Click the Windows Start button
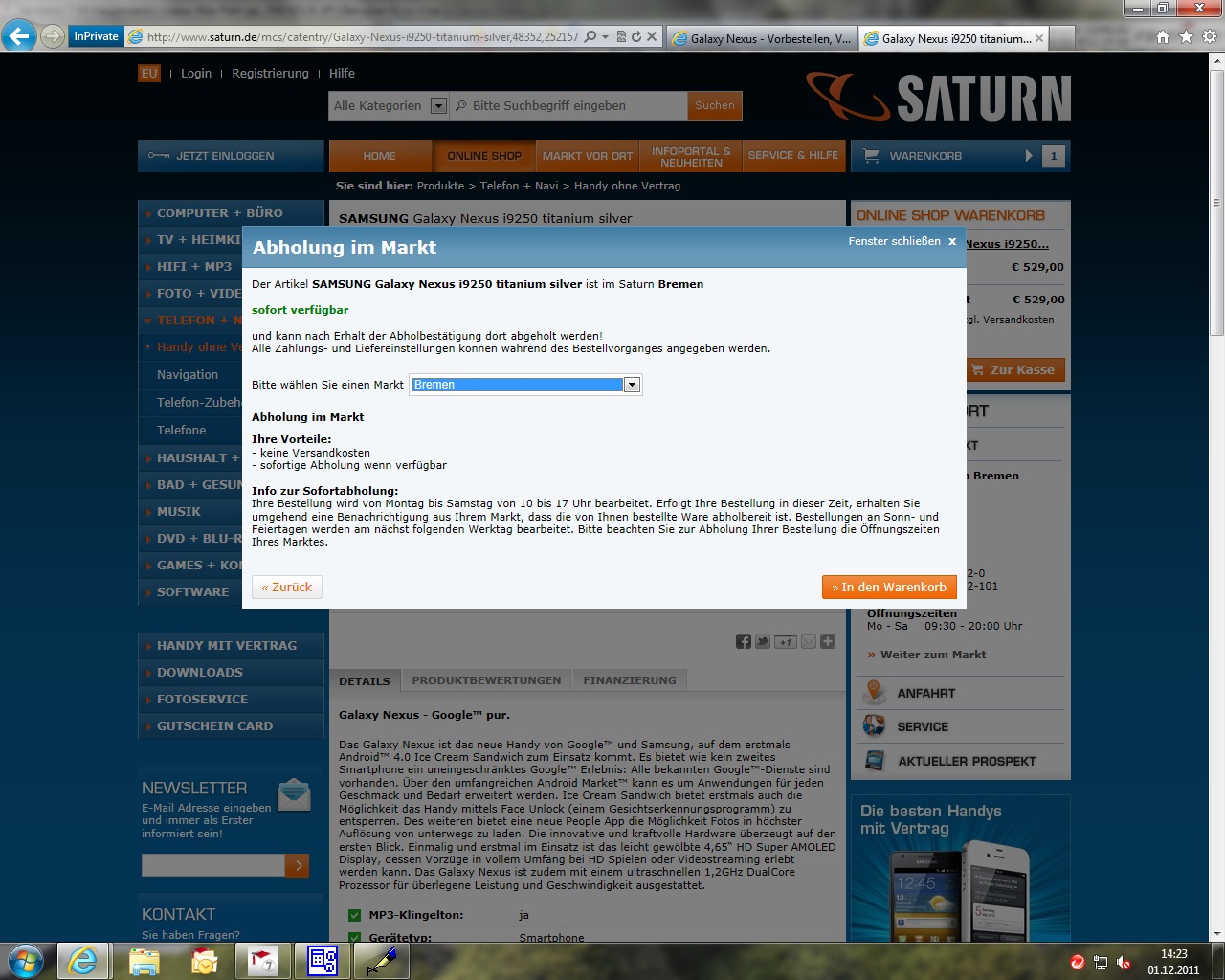This screenshot has height=980, width=1225. (25, 961)
